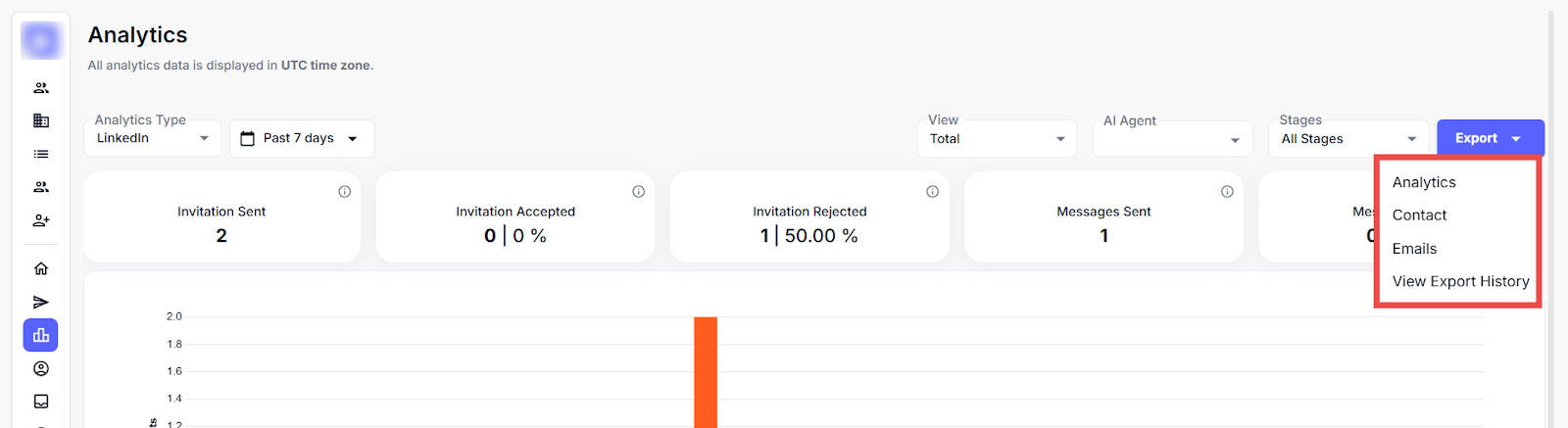Click info icon on Invitation Sent card
Viewport: 1568px width, 428px height.
(345, 192)
